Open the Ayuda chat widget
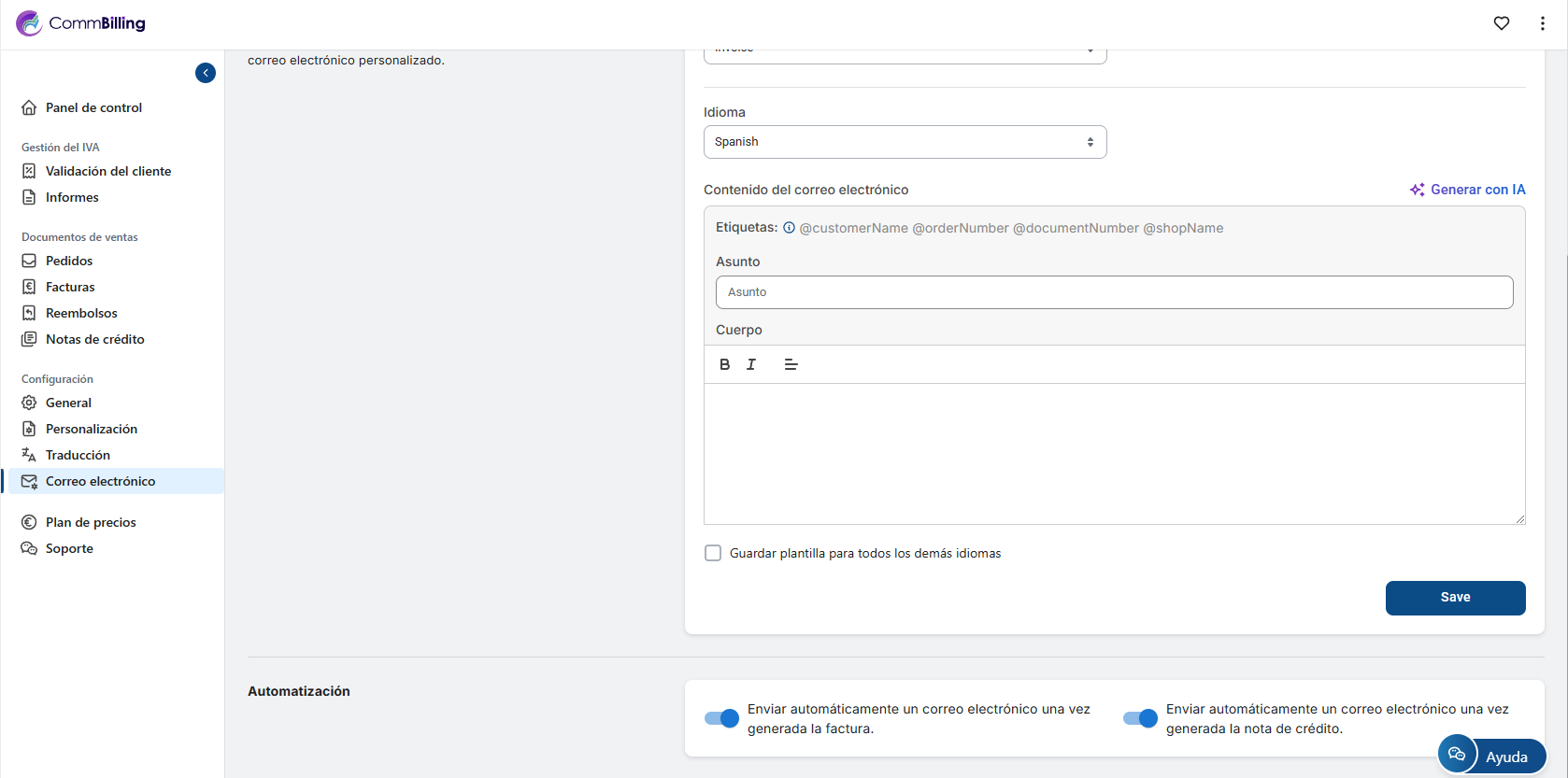1568x778 pixels. [1491, 756]
